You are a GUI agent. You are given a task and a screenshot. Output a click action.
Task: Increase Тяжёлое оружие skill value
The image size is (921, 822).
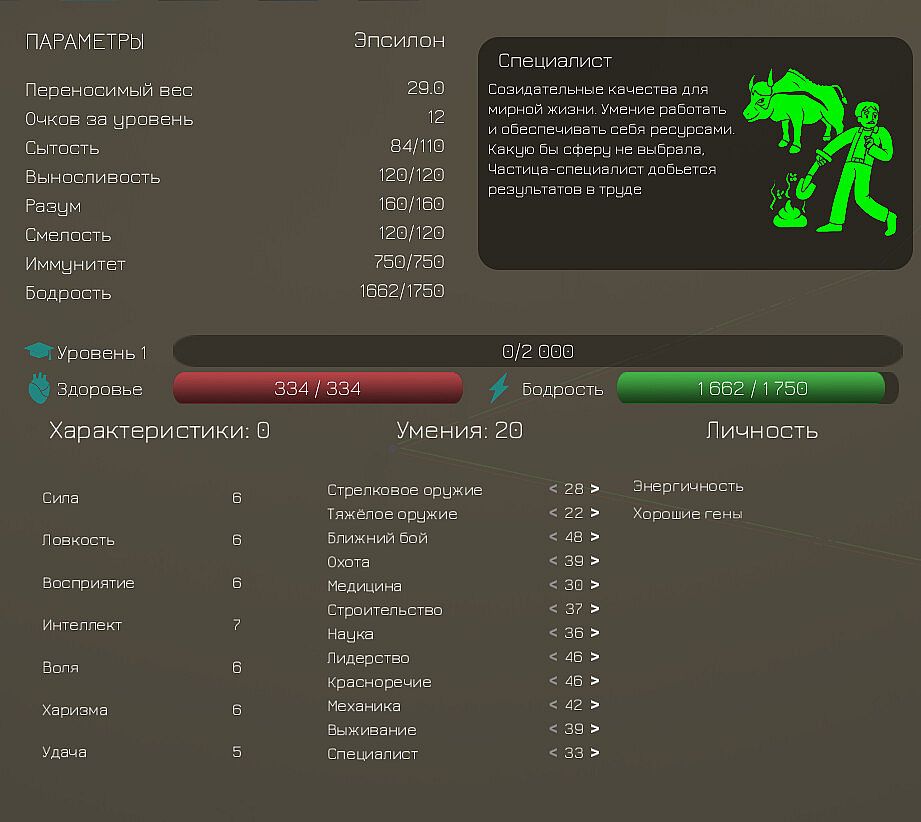click(x=595, y=512)
